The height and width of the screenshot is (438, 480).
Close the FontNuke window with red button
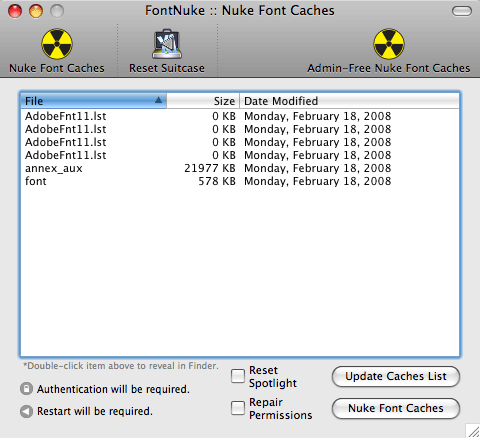click(x=15, y=11)
